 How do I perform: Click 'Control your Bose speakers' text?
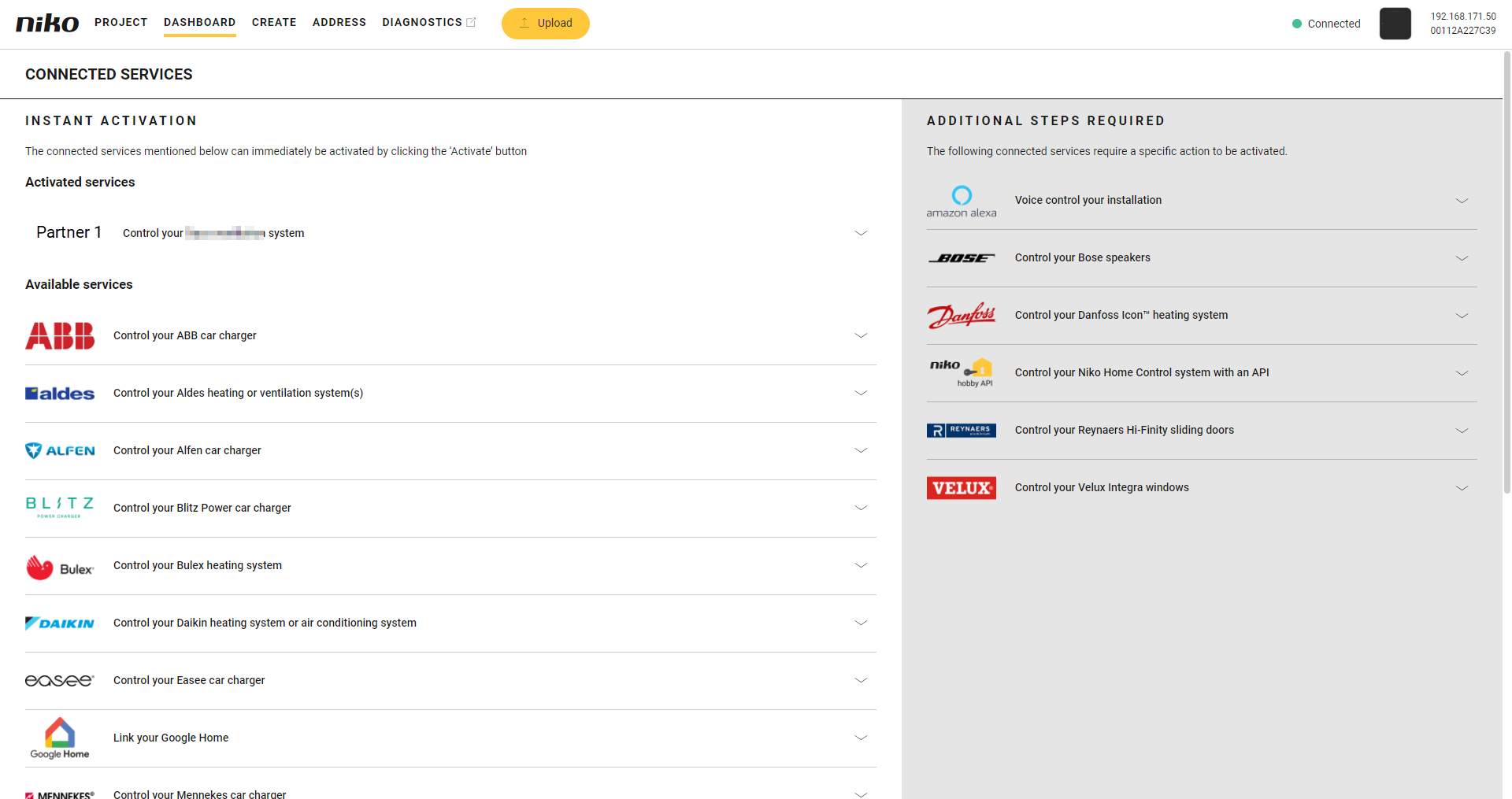tap(1083, 257)
